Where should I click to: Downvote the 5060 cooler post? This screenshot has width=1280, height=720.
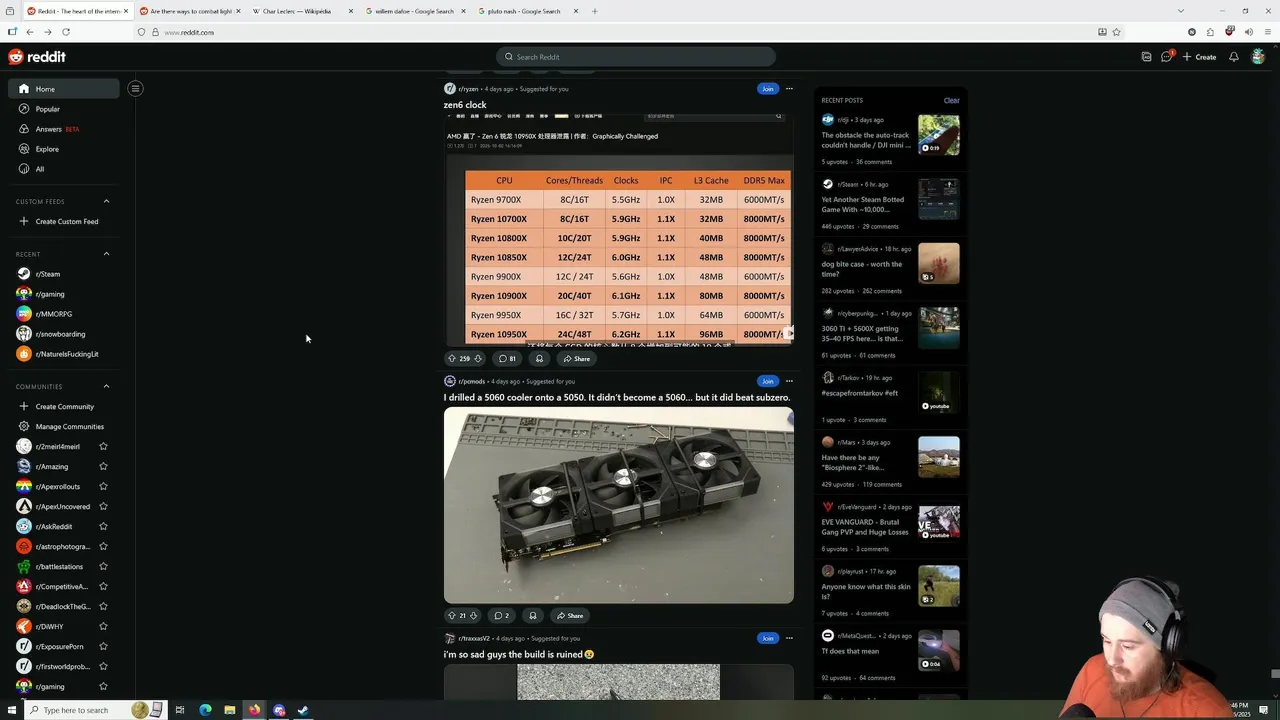(x=473, y=615)
